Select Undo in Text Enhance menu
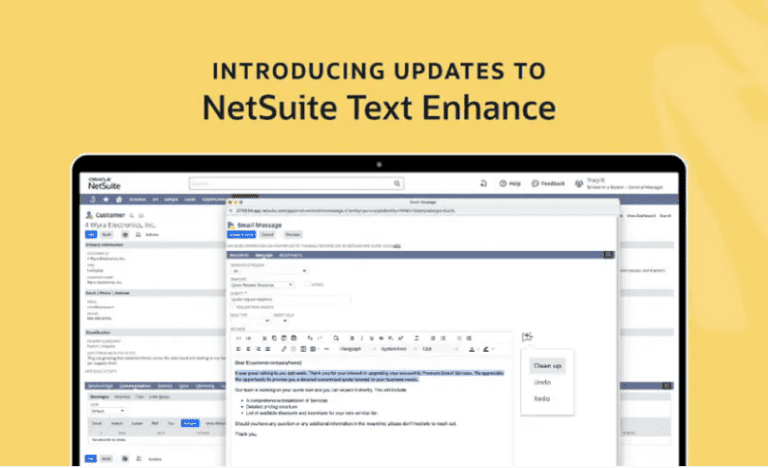Viewport: 768px width, 468px height. point(542,382)
